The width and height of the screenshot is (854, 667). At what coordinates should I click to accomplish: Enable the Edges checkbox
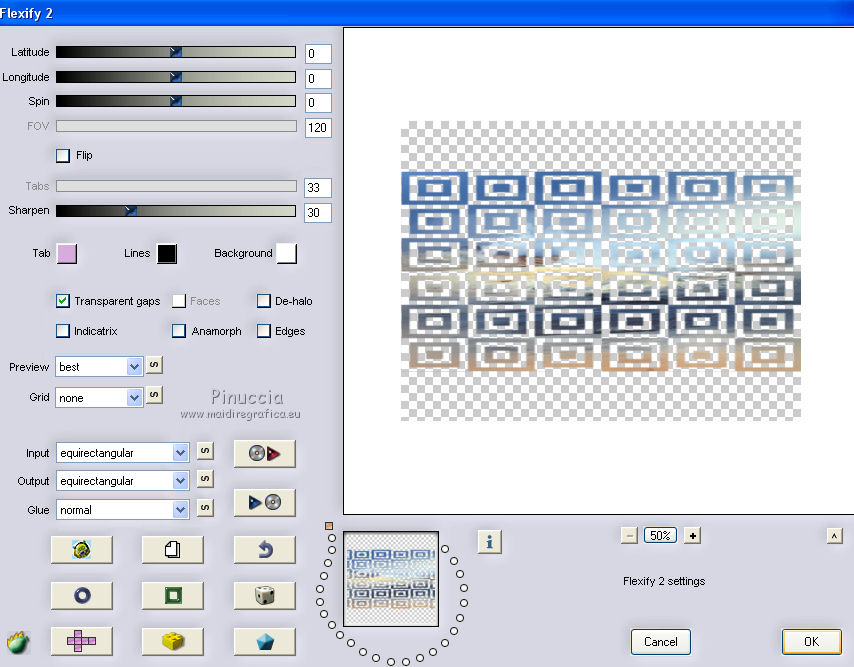click(264, 331)
